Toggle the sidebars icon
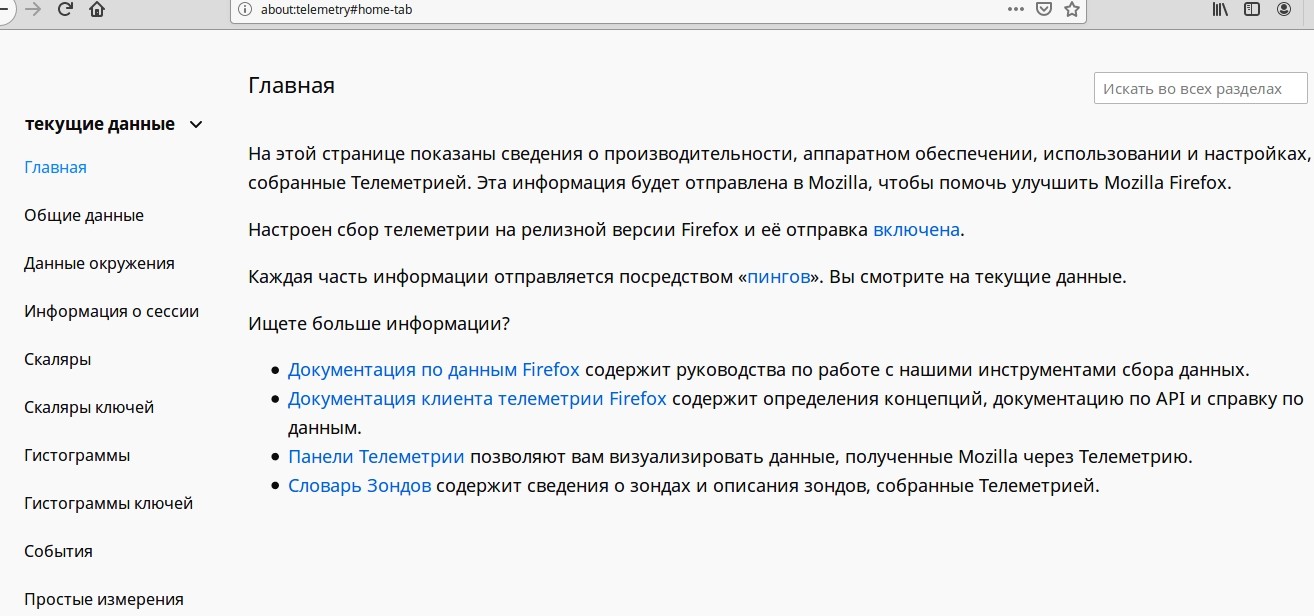Viewport: 1314px width, 616px height. coord(1252,9)
